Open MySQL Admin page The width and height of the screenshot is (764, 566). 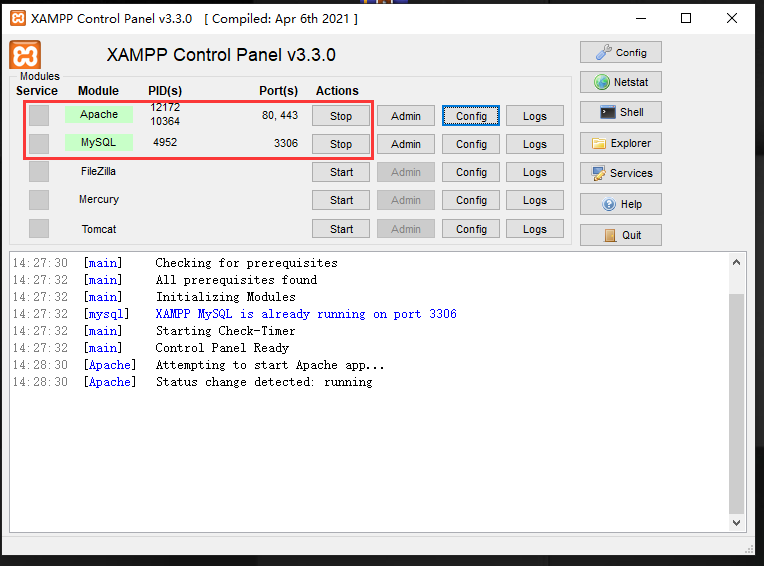tap(405, 144)
